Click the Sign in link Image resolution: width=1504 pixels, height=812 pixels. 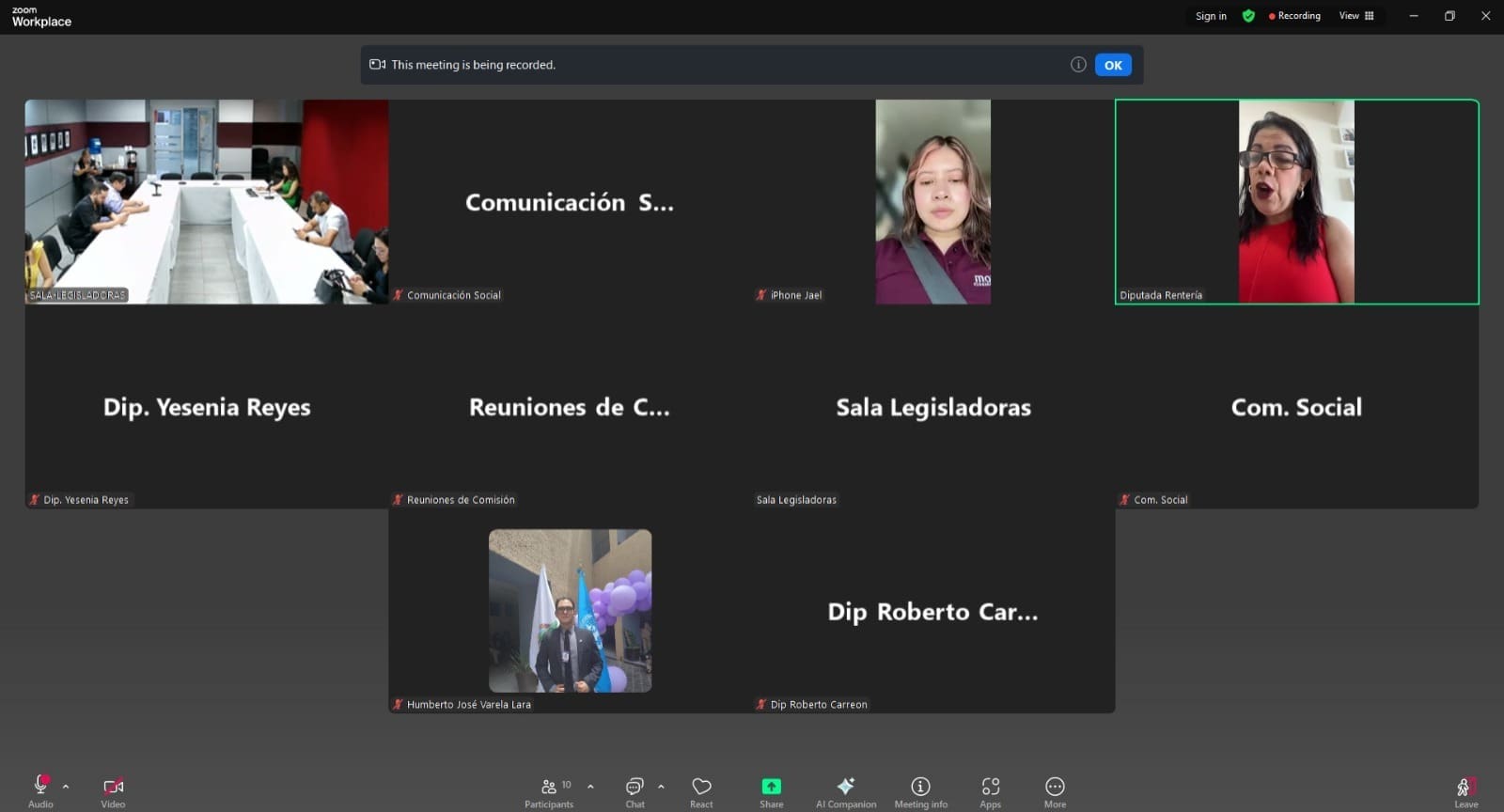tap(1211, 16)
